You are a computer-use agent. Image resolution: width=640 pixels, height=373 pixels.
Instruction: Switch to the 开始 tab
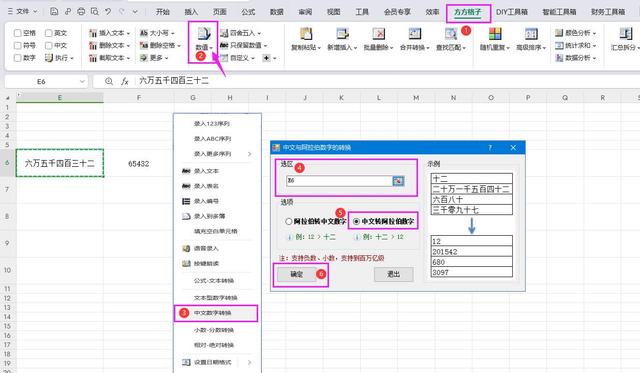click(x=162, y=12)
